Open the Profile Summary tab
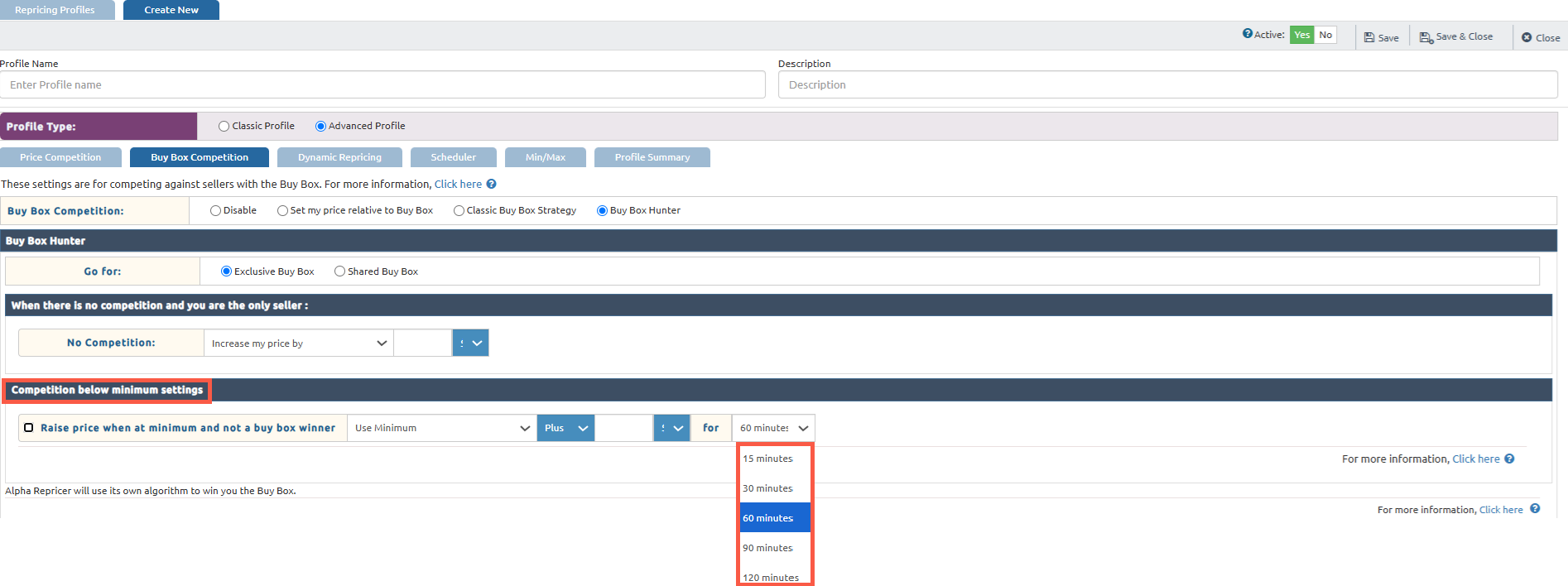 click(652, 157)
